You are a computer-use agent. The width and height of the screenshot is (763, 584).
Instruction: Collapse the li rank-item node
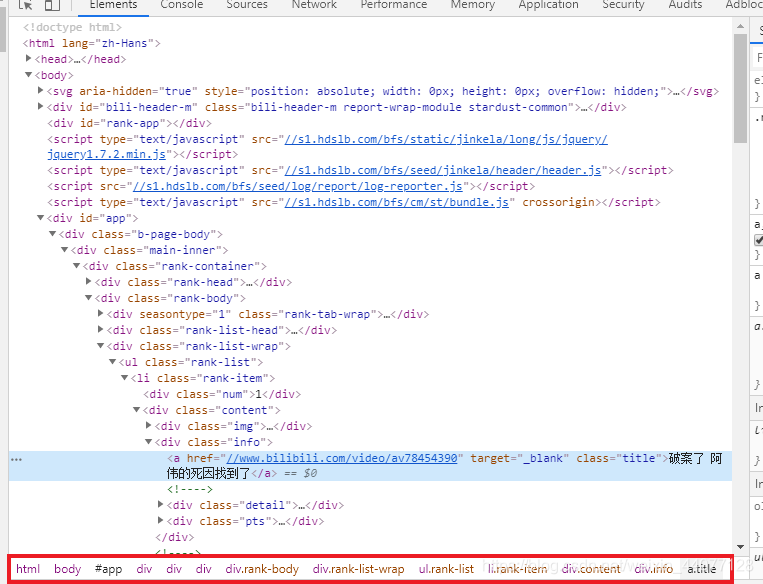coord(125,378)
